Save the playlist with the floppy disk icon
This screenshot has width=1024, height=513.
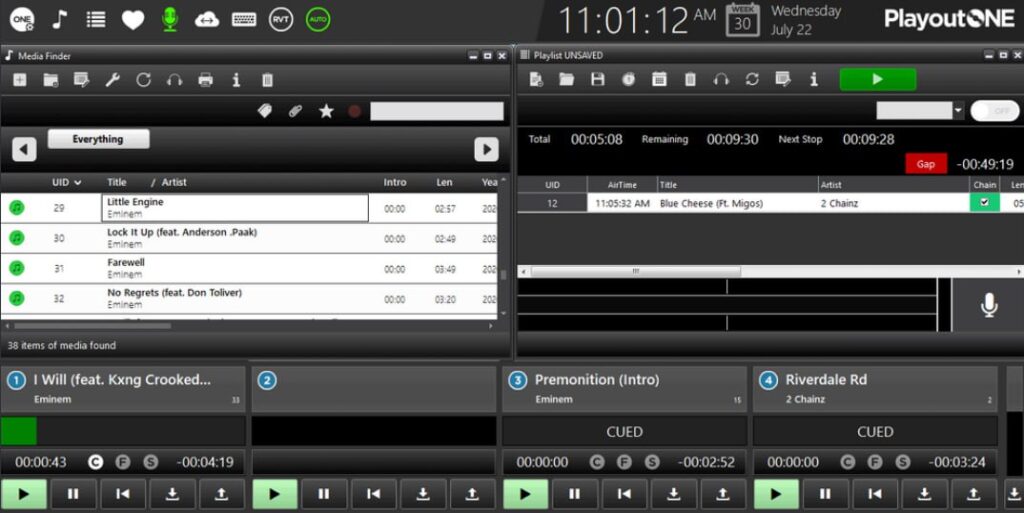598,80
